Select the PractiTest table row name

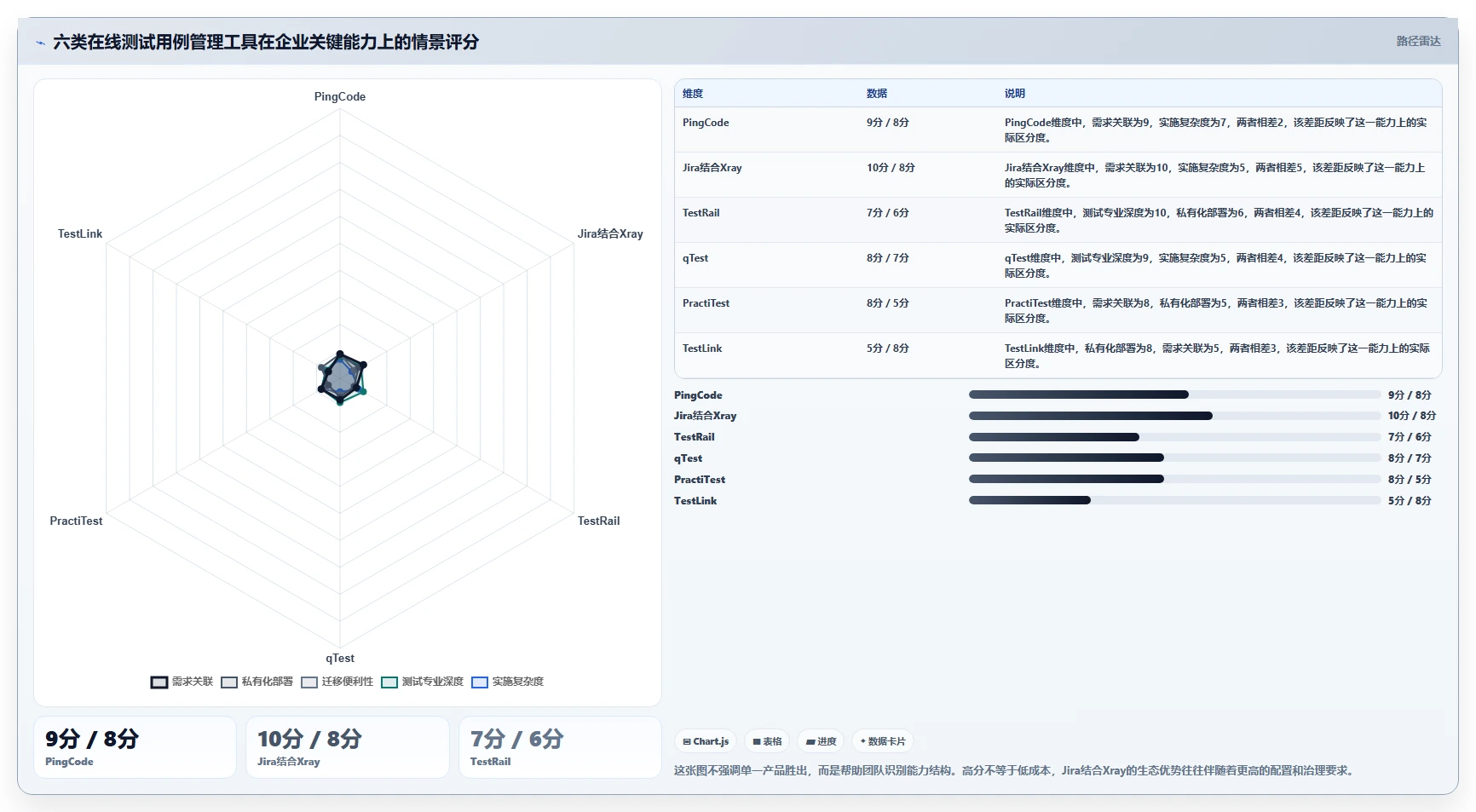(706, 303)
